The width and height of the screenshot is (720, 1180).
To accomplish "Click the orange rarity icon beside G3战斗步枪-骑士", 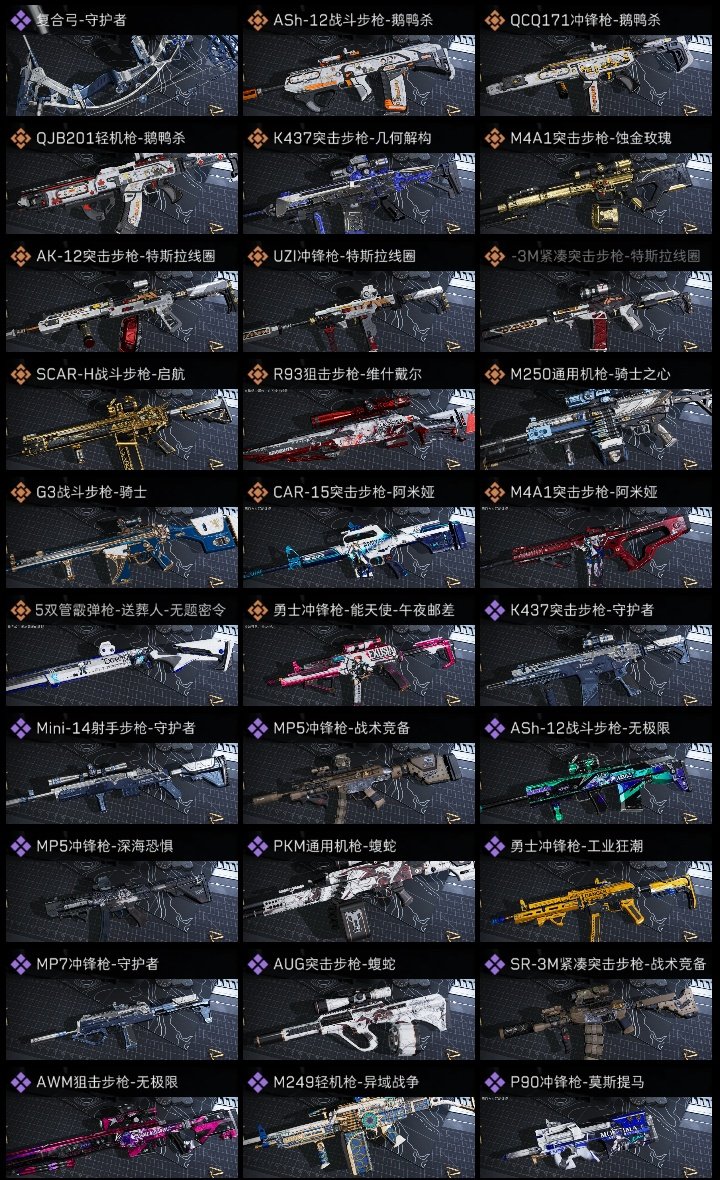I will pos(20,492).
